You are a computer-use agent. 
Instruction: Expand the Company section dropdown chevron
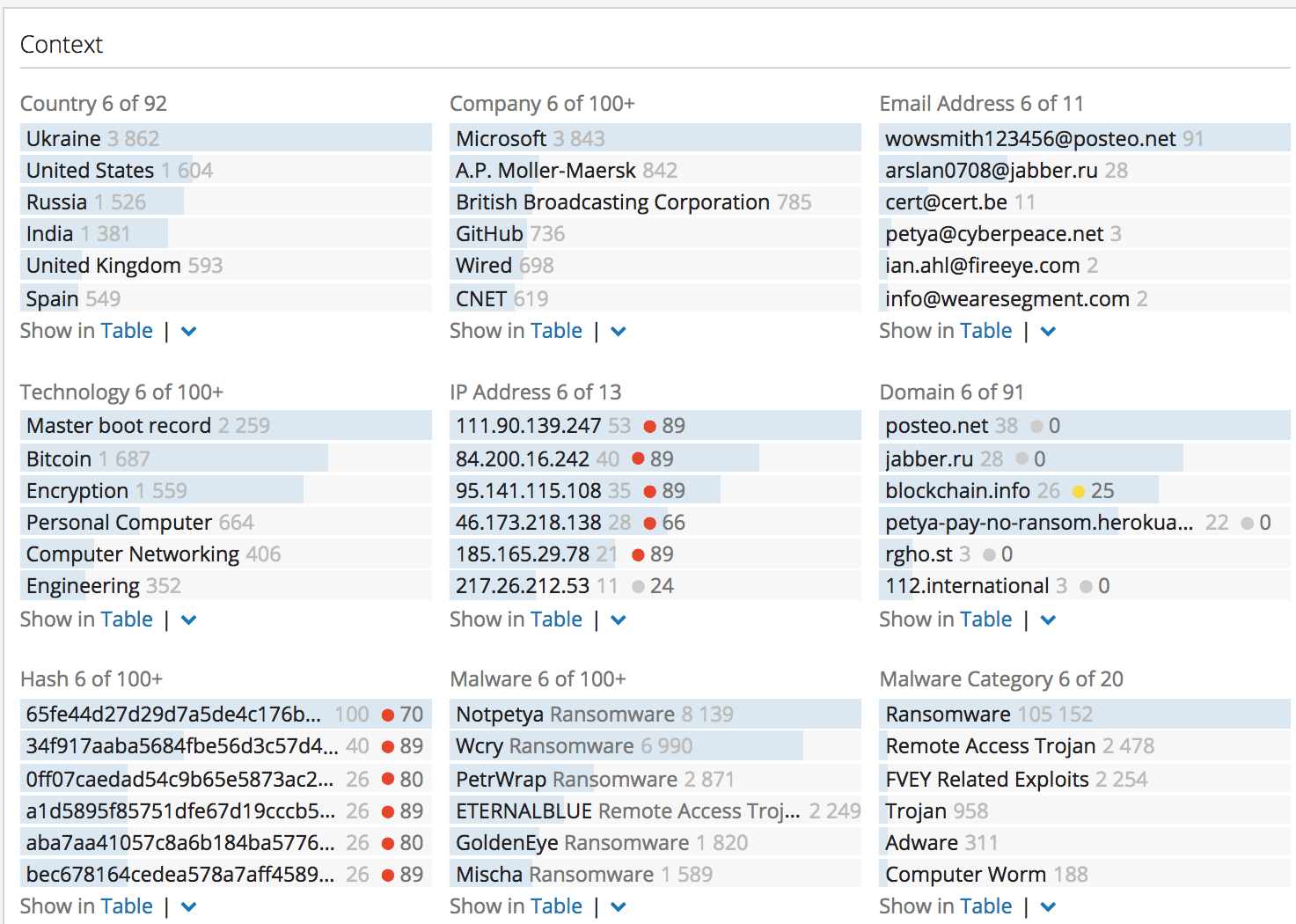coord(619,332)
